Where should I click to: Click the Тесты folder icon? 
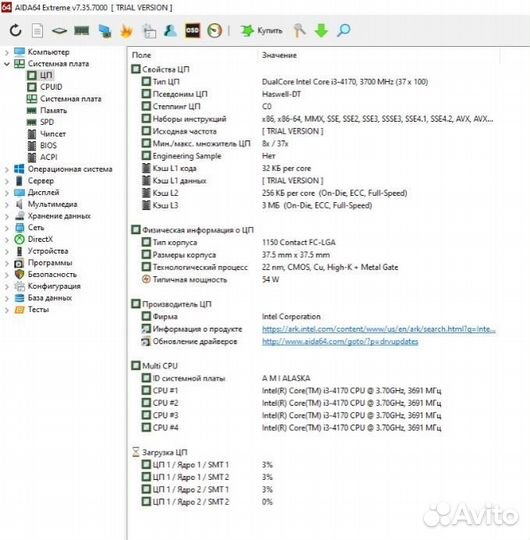pyautogui.click(x=19, y=310)
